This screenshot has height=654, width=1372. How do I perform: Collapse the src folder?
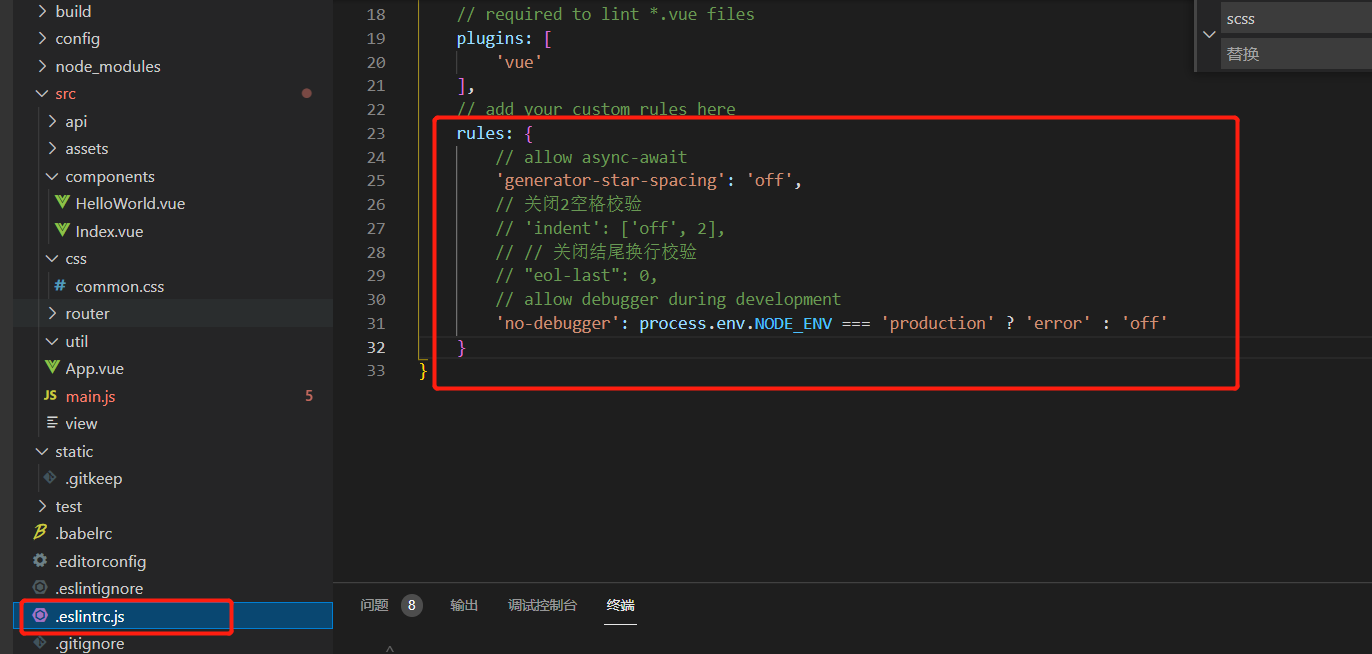coord(40,93)
